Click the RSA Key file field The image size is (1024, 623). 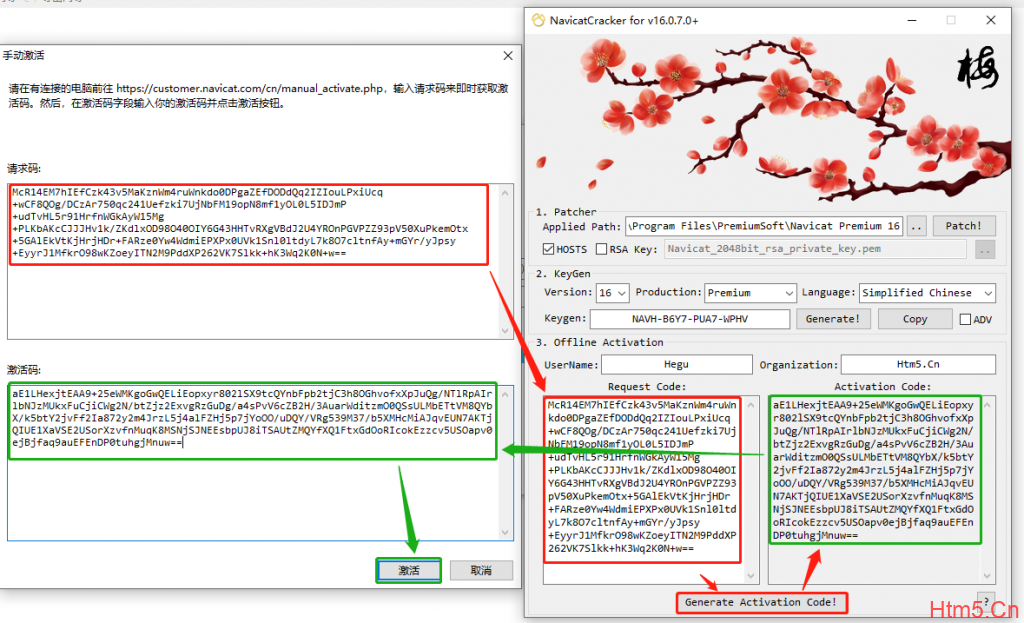coord(816,249)
